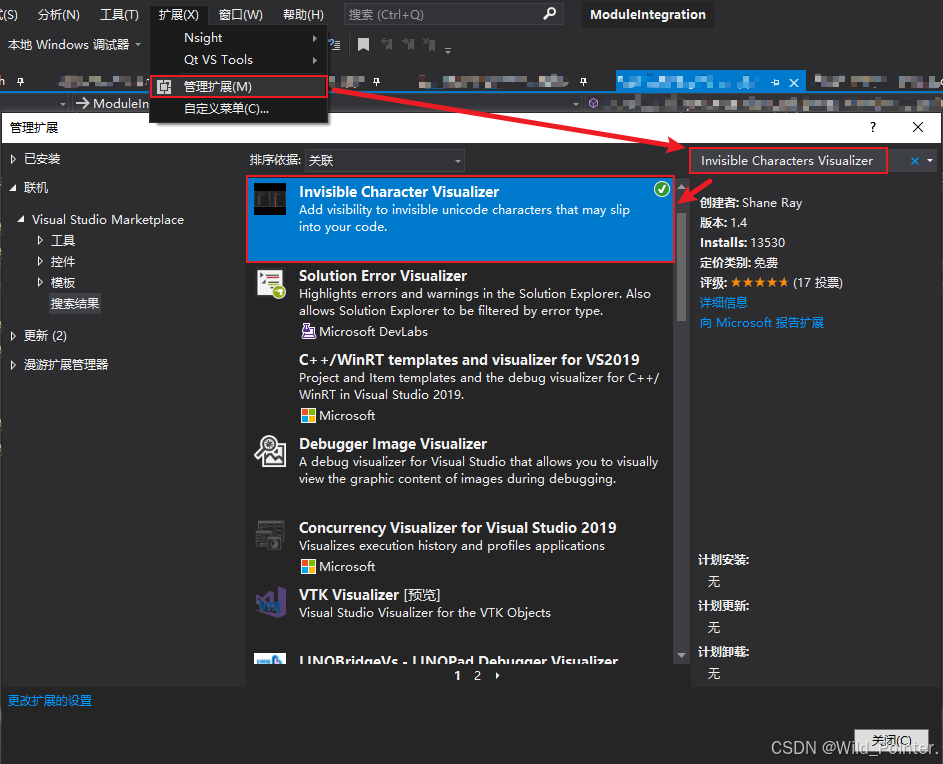Open the 帮助(H) menu
Image resolution: width=943 pixels, height=764 pixels.
pyautogui.click(x=303, y=14)
